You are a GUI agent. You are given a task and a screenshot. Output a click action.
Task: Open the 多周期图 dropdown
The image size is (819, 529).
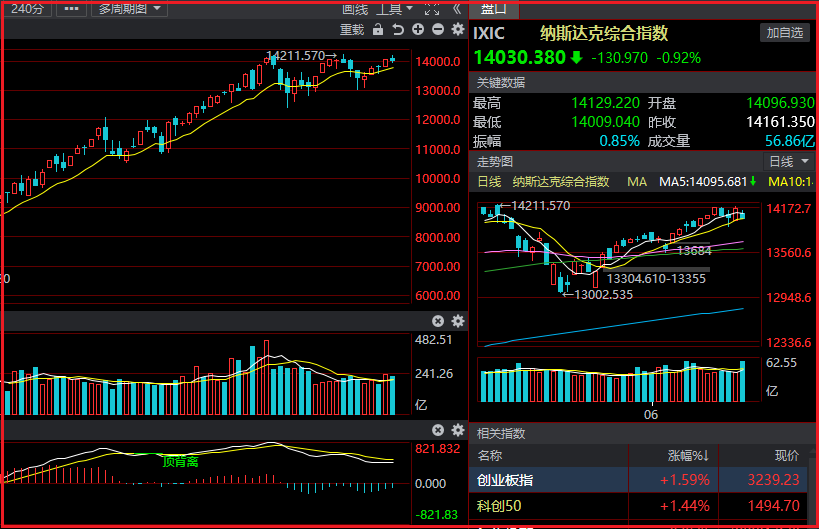click(x=129, y=9)
